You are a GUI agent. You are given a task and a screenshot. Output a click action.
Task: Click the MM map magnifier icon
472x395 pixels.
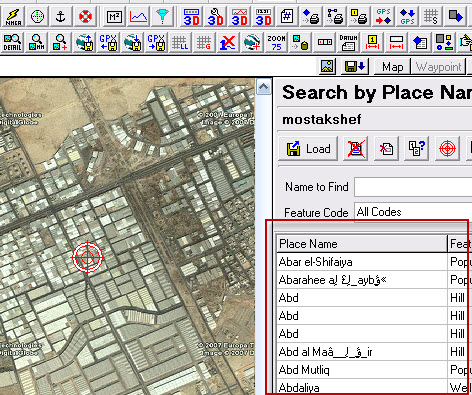pyautogui.click(x=36, y=42)
